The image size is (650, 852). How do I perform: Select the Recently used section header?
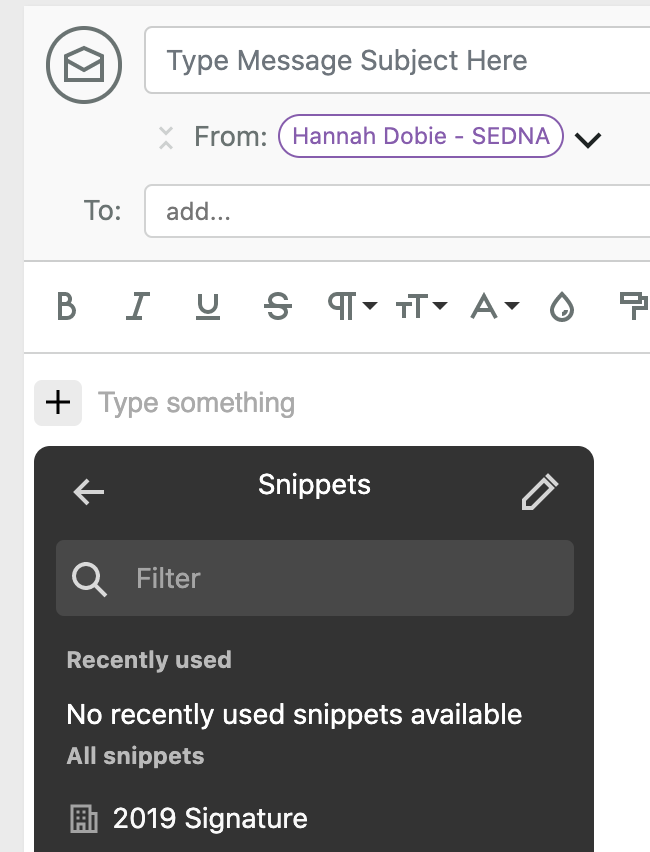[x=149, y=660]
